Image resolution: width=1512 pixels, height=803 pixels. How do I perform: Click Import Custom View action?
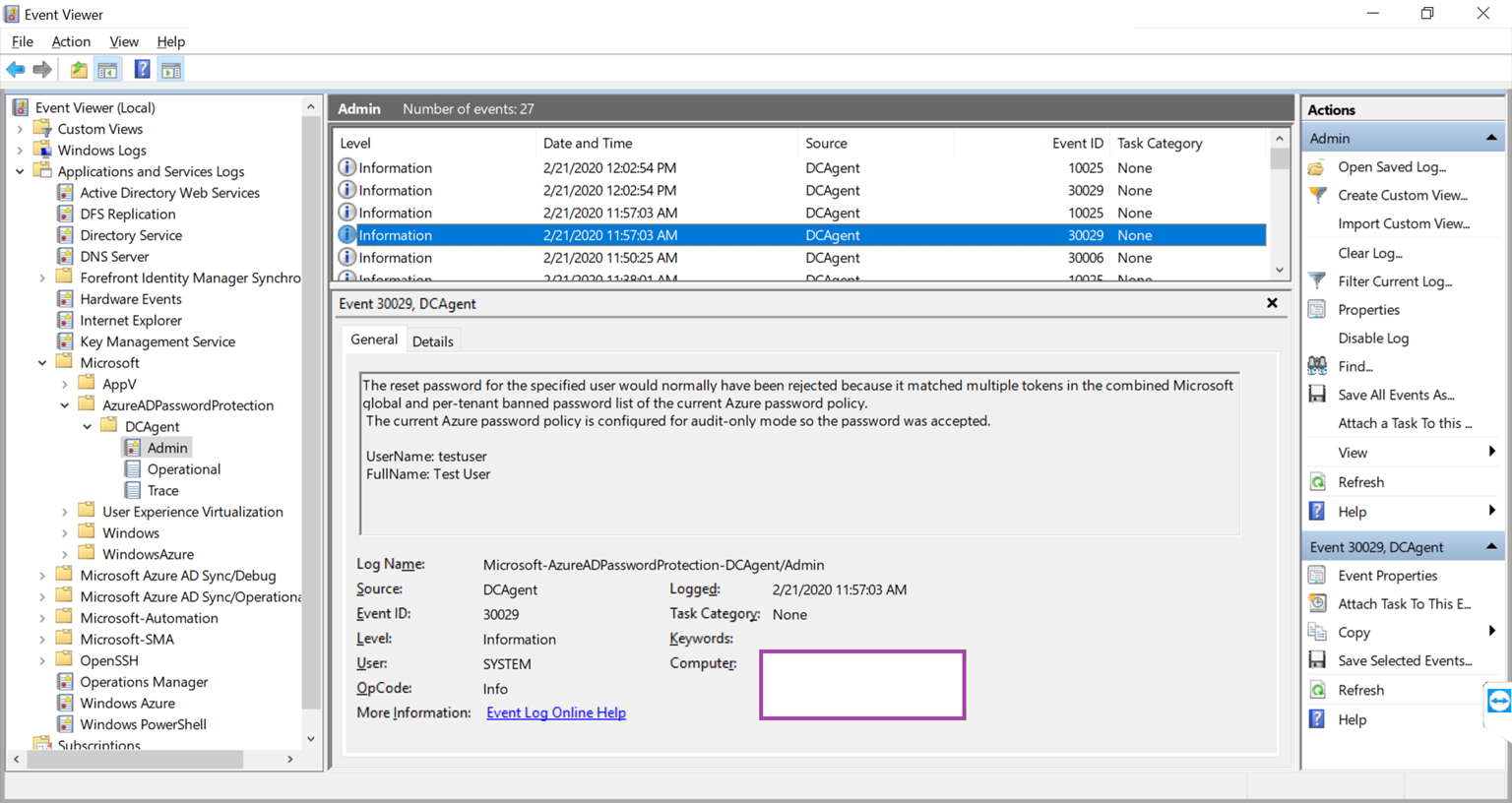coord(1404,223)
